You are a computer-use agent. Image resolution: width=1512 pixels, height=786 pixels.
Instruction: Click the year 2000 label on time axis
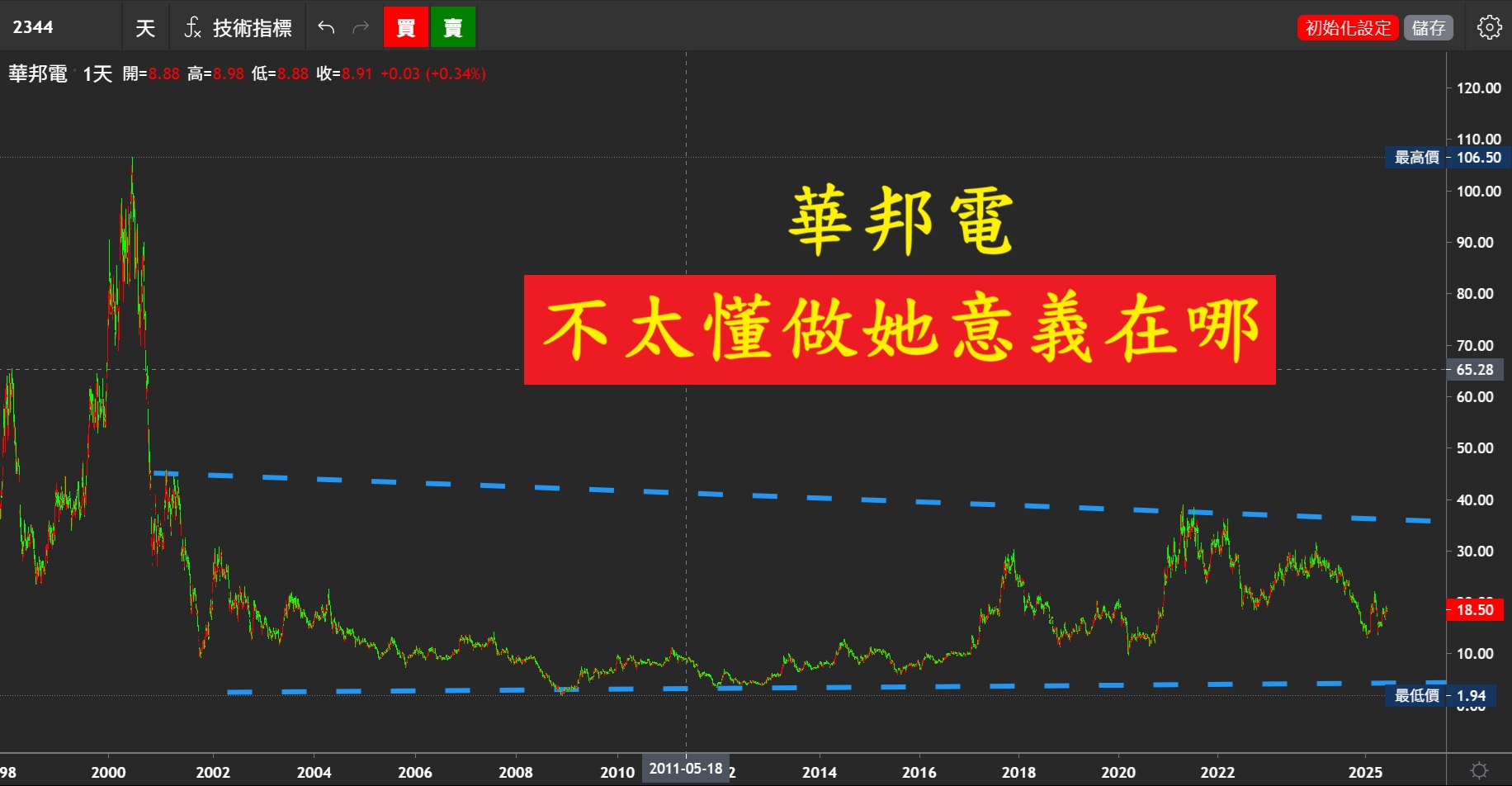pyautogui.click(x=108, y=773)
